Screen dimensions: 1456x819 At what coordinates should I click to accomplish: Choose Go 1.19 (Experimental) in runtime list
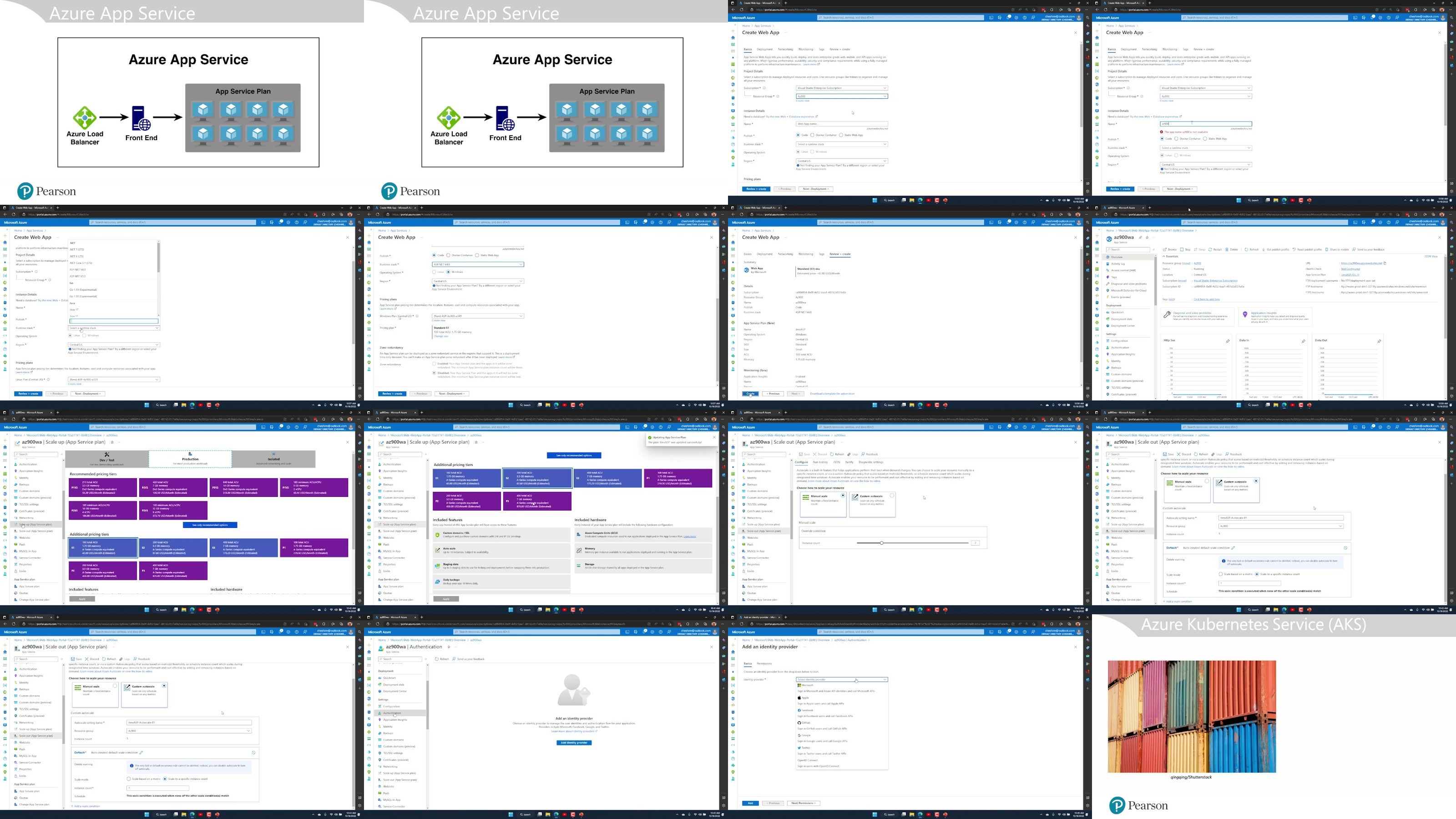click(x=83, y=290)
